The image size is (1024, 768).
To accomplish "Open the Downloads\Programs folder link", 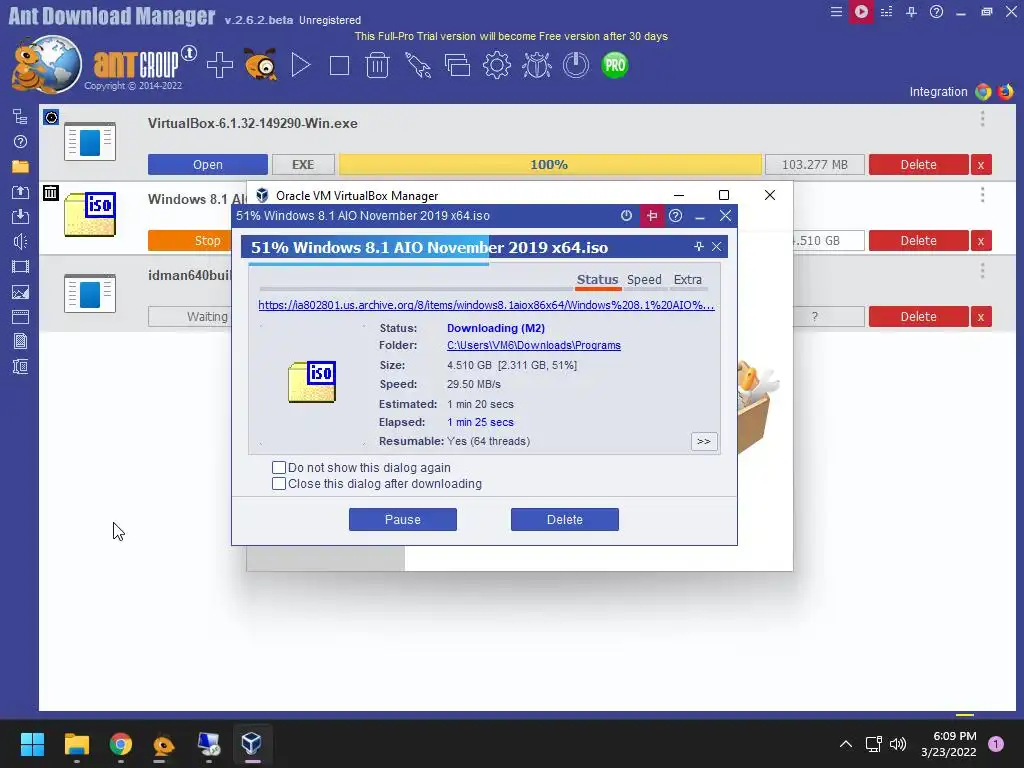I will pos(534,345).
